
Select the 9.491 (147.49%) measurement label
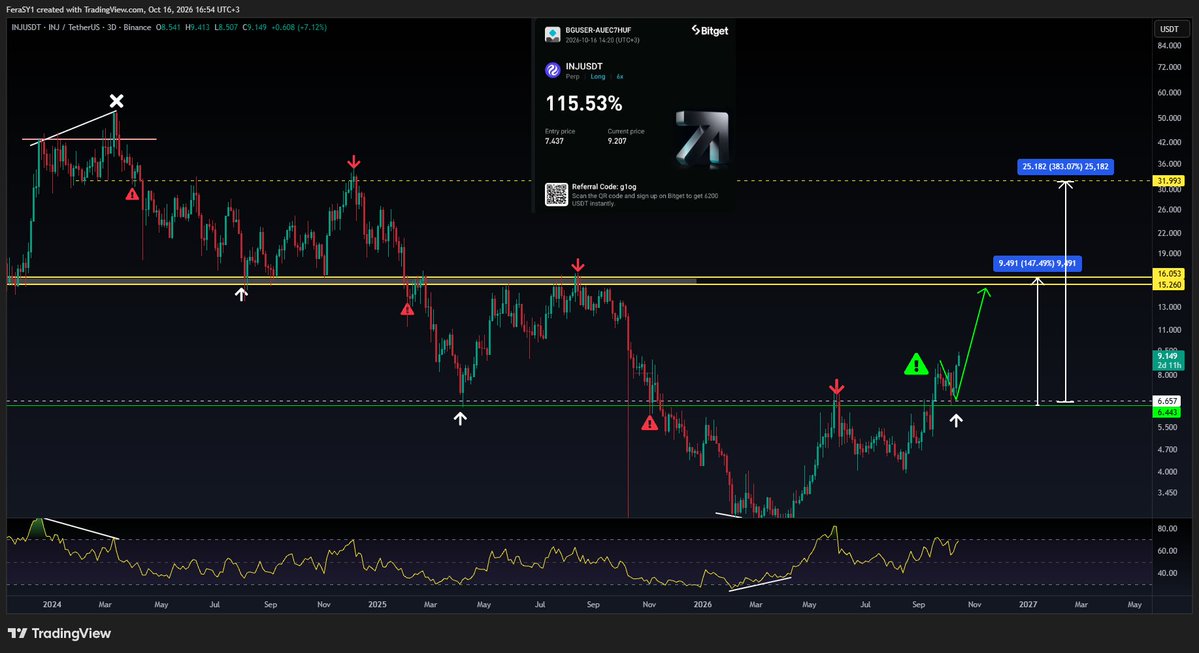1037,264
